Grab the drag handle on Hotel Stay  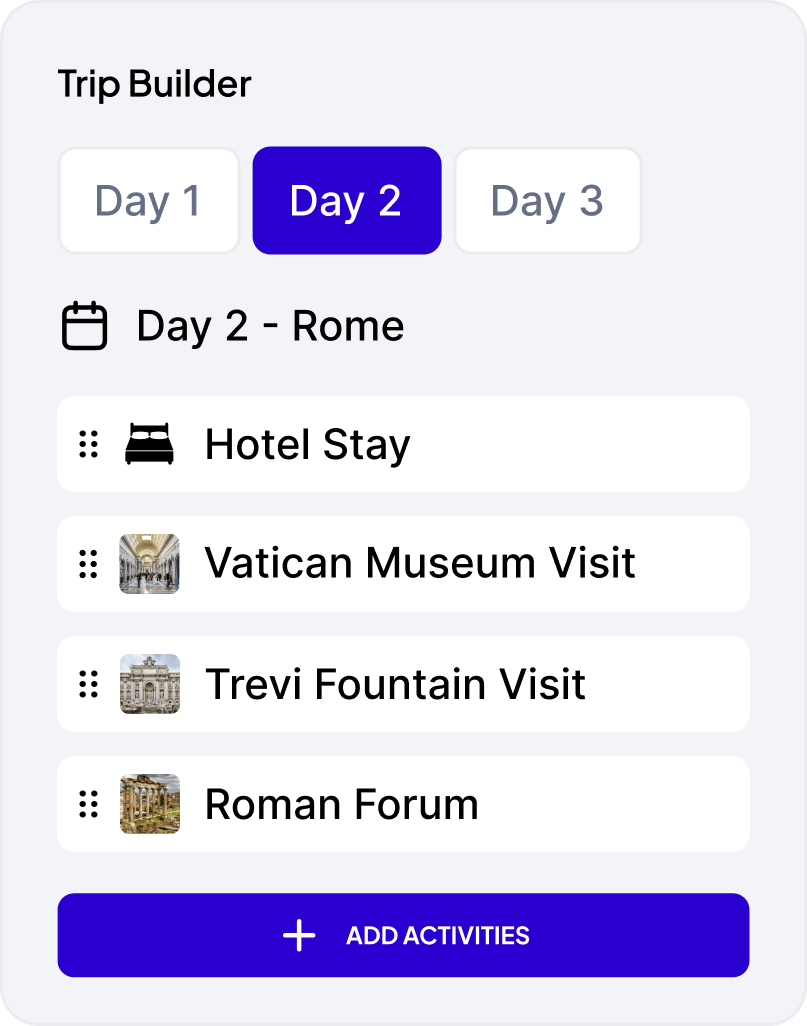coord(89,444)
